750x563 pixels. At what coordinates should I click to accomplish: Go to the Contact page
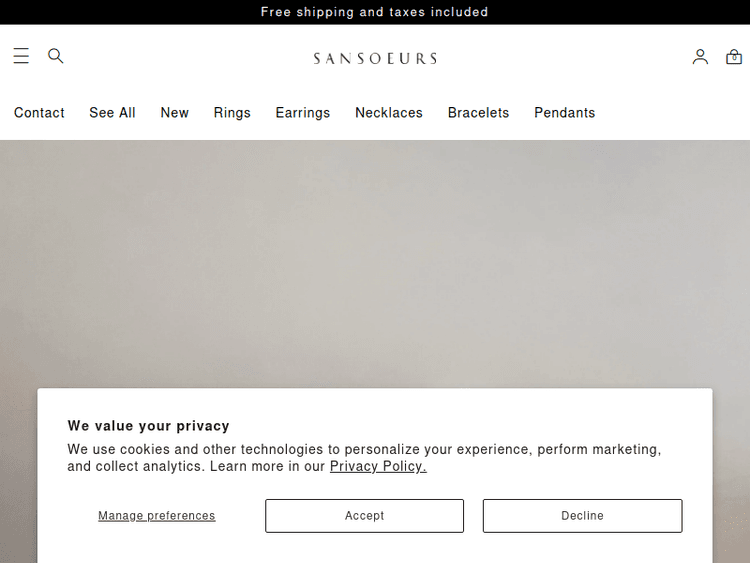tap(39, 113)
